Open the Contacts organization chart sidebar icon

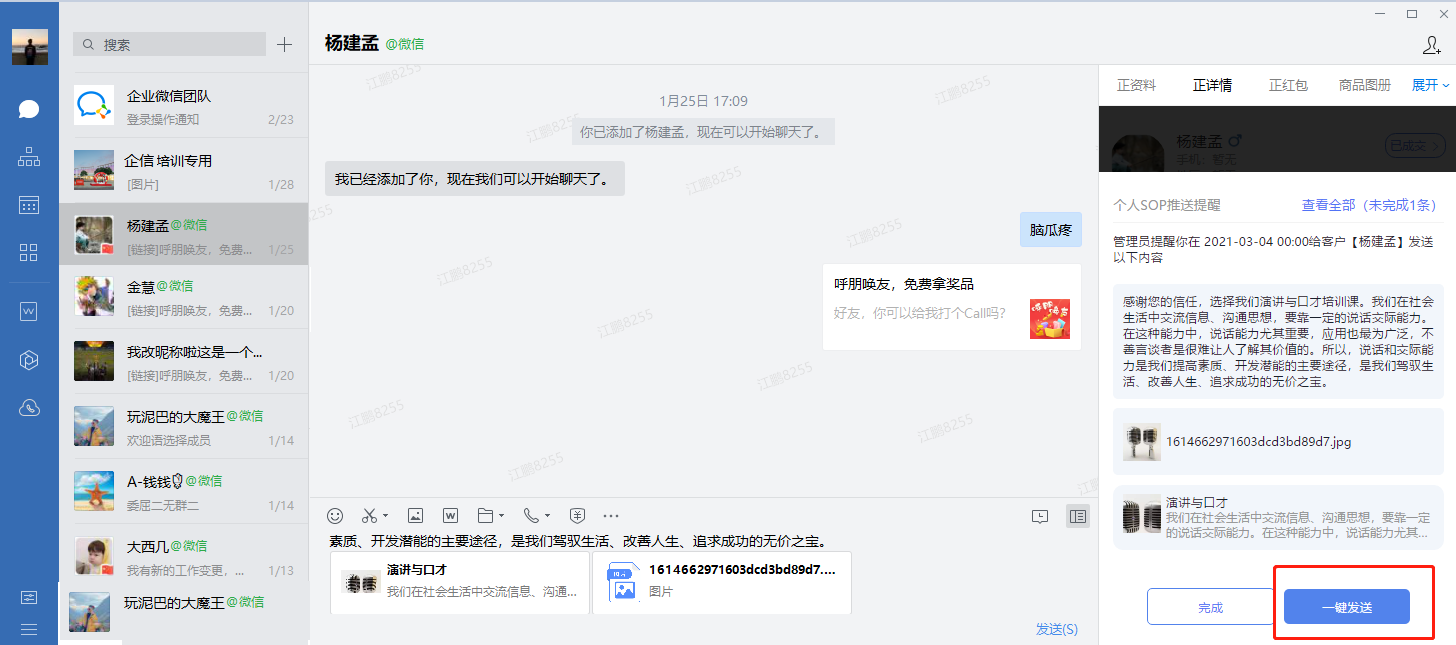click(29, 157)
